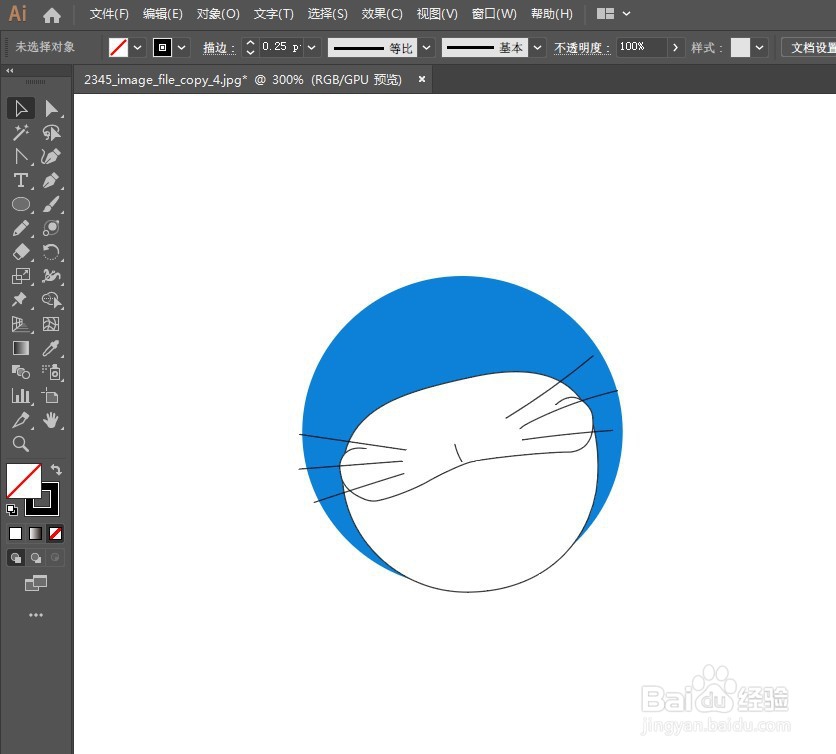Select the Shape Builder tool
836x754 pixels.
[x=51, y=300]
